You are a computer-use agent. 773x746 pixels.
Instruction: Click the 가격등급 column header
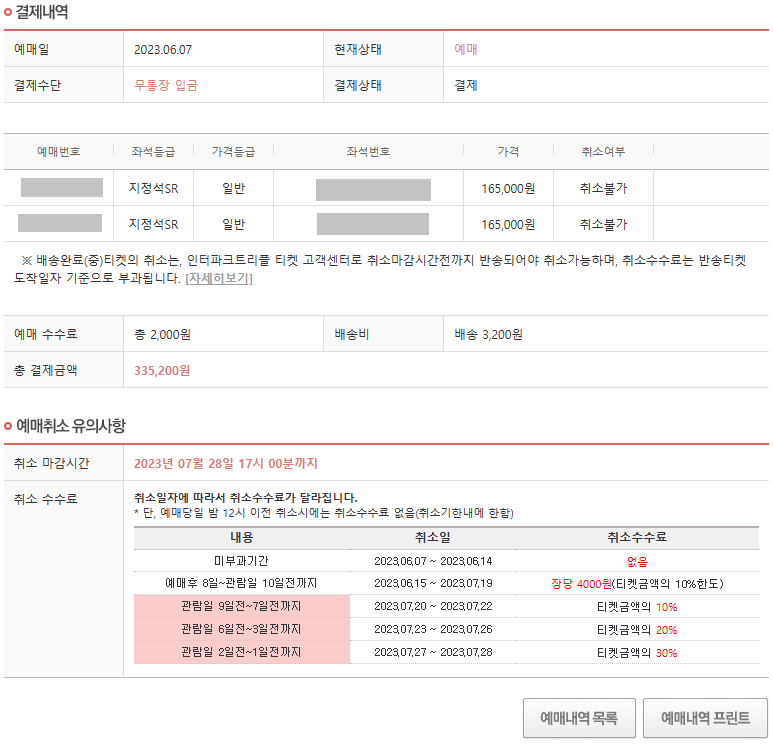[x=233, y=152]
